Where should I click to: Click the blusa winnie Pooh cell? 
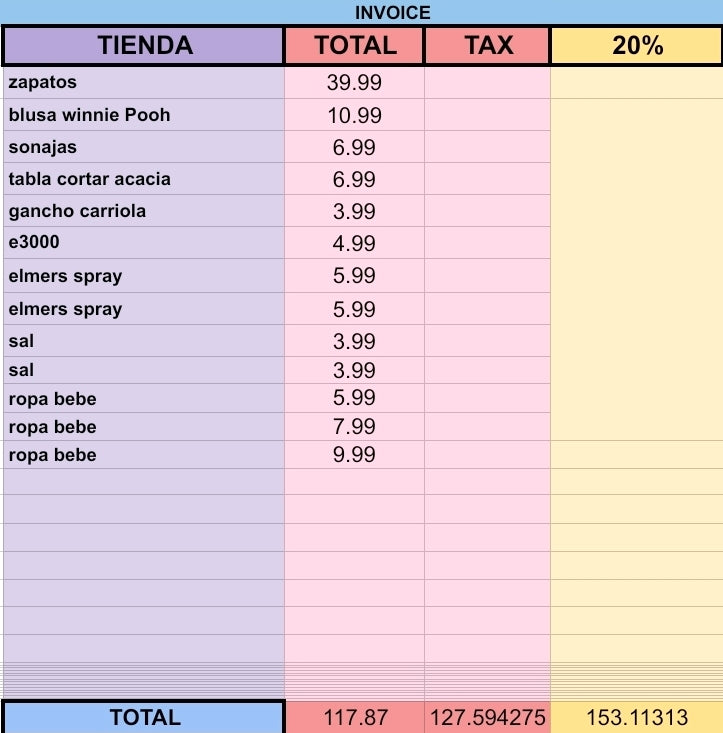pos(143,115)
